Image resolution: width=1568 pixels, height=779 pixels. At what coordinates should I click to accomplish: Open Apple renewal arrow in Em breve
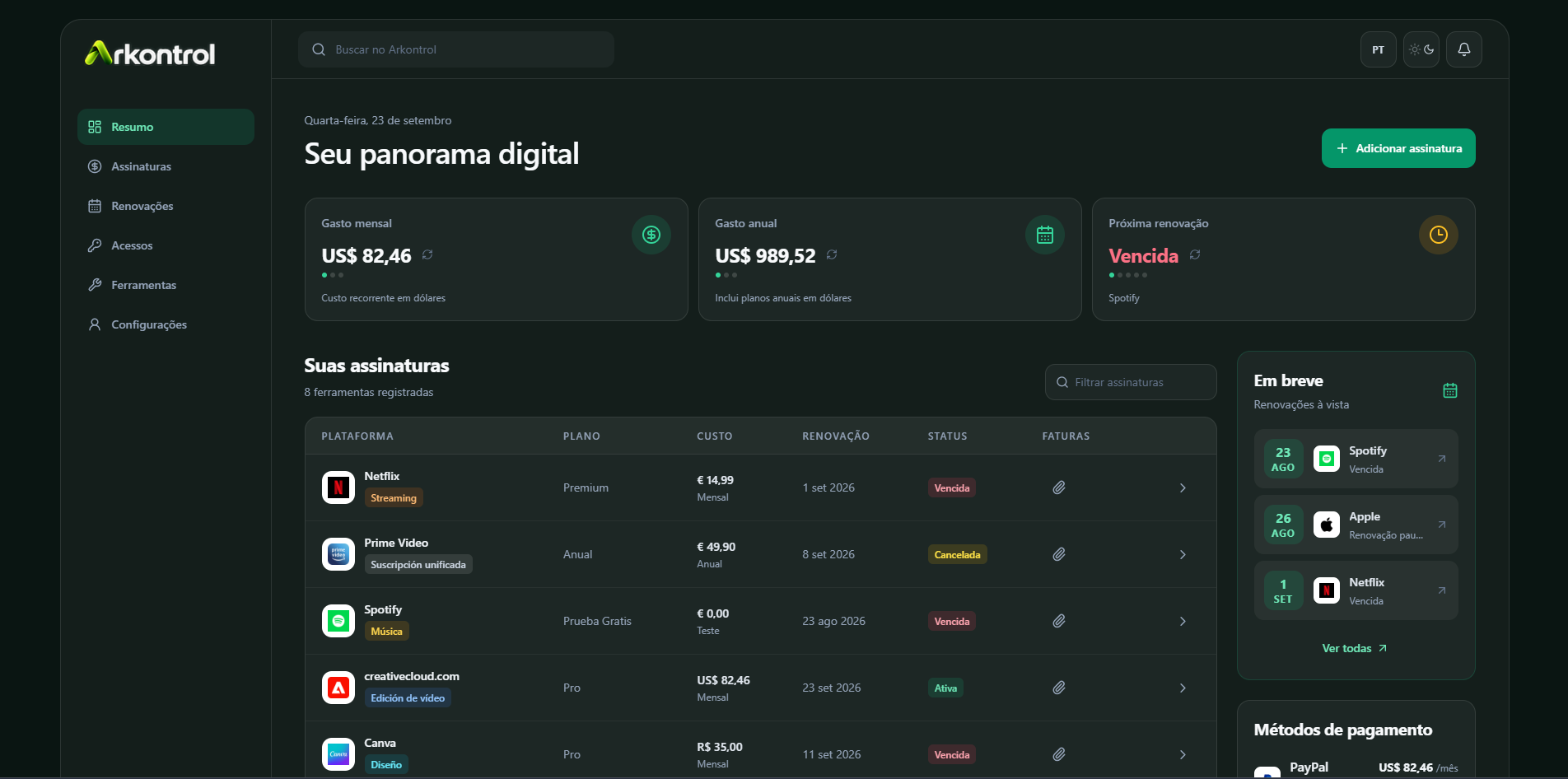pos(1442,525)
